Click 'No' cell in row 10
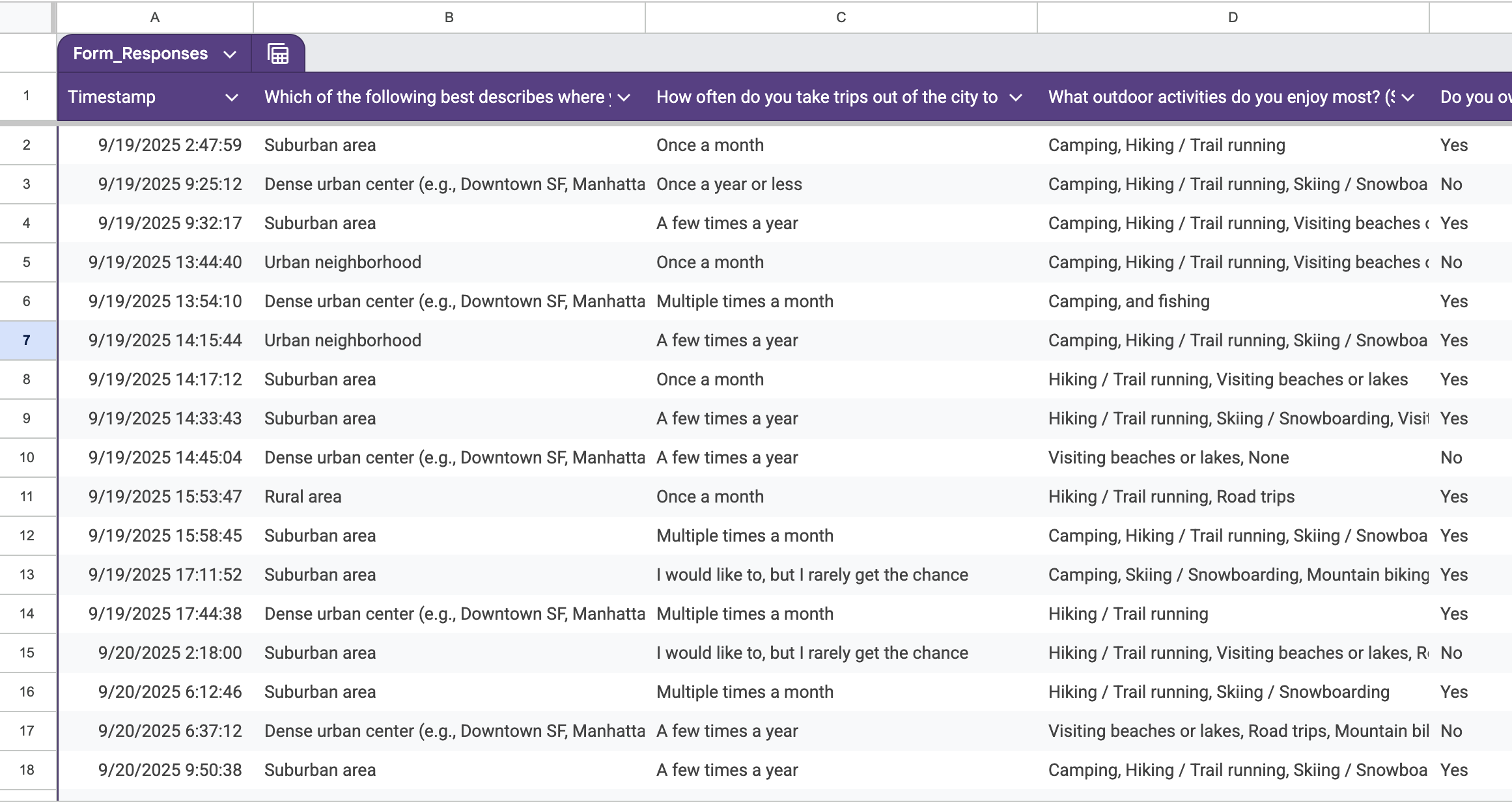Image resolution: width=1512 pixels, height=802 pixels. click(1471, 458)
